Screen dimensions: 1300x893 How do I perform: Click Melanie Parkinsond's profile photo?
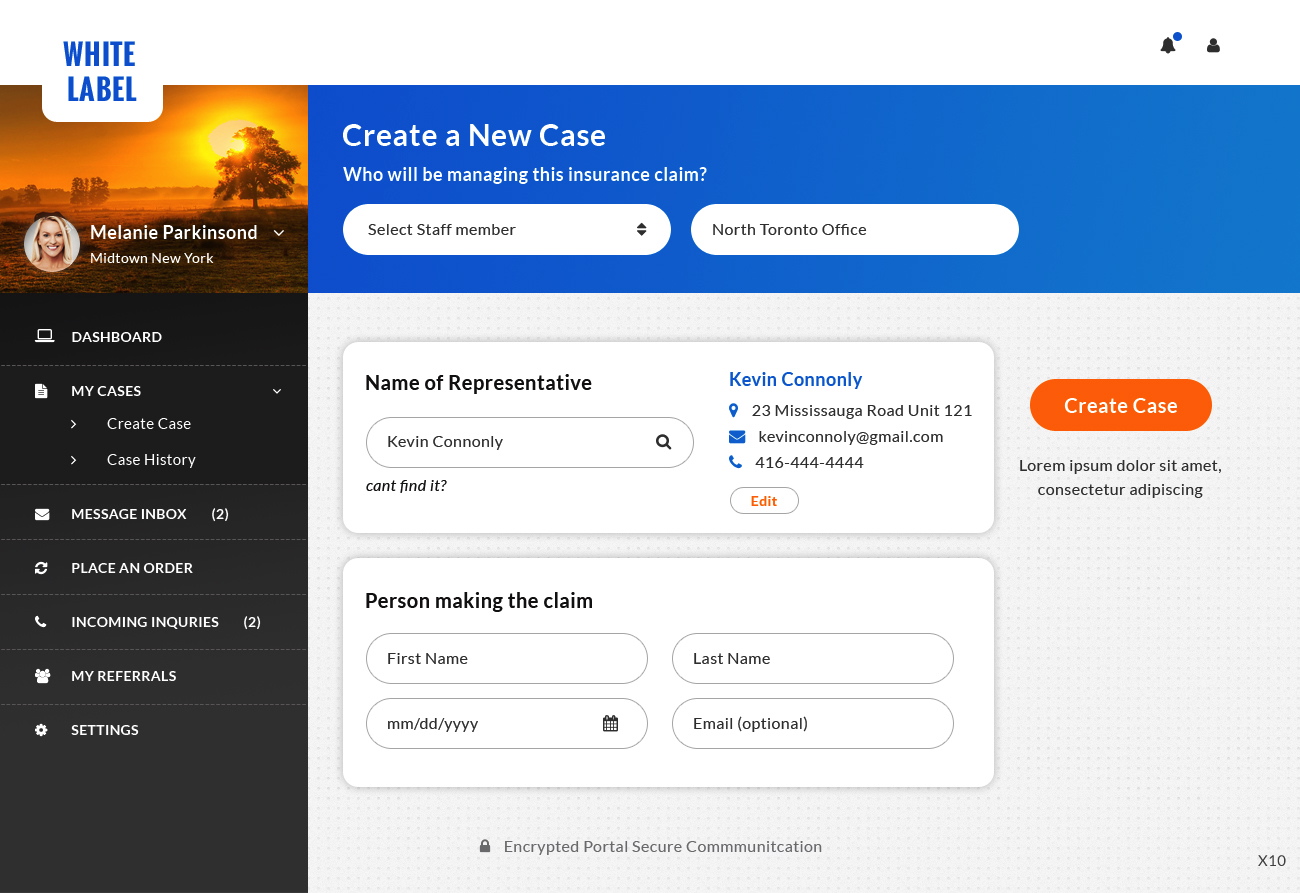tap(52, 244)
